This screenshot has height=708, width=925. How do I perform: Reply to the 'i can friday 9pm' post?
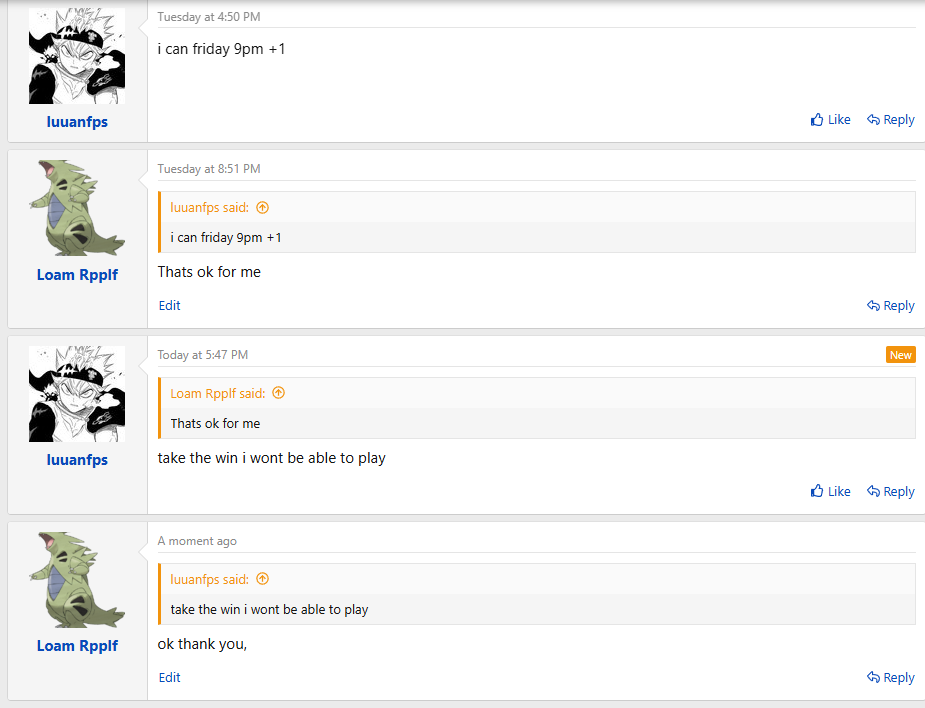(x=890, y=120)
